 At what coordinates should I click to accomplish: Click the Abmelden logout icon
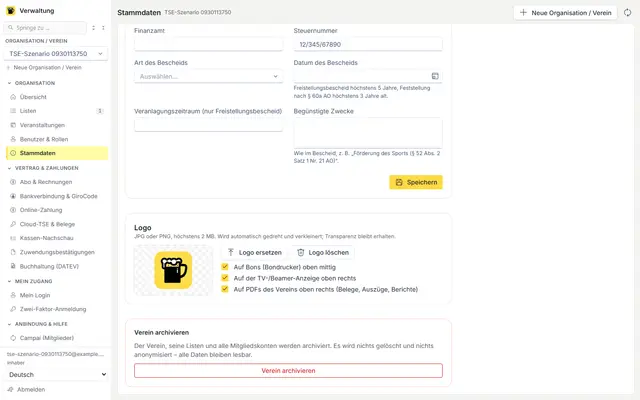[x=11, y=389]
